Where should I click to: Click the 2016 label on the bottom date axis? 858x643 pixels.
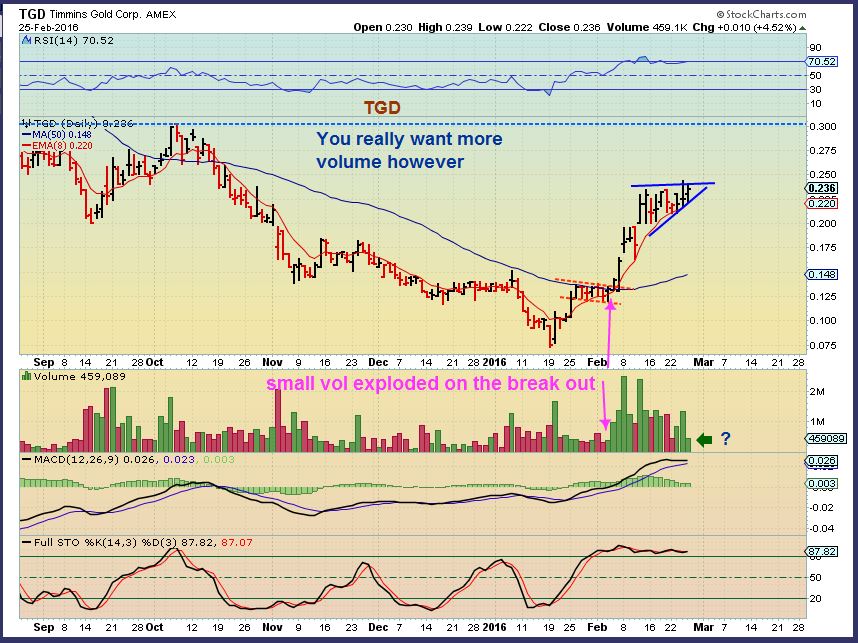495,627
